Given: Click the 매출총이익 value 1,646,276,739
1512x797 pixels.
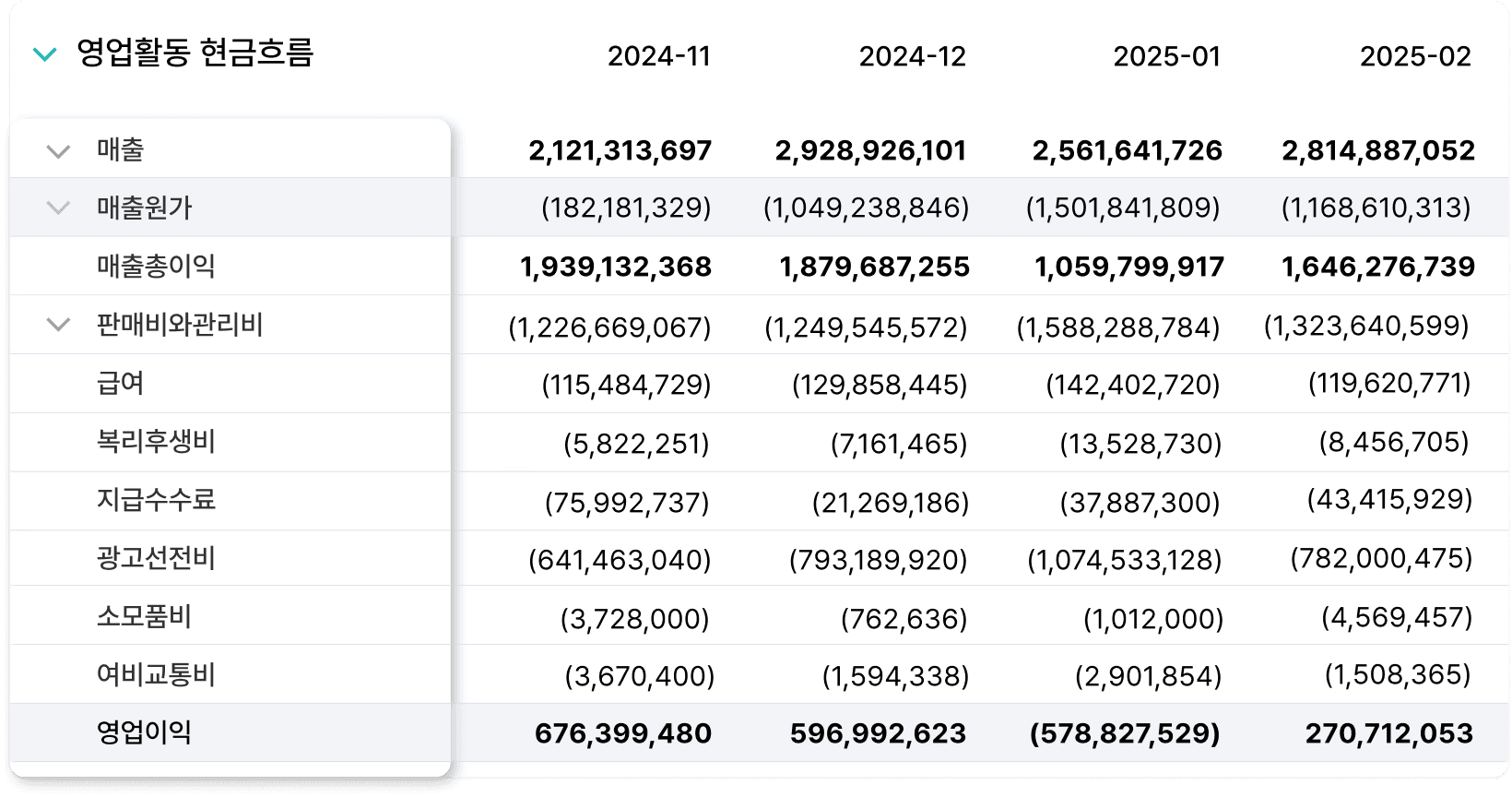Looking at the screenshot, I should [1378, 267].
